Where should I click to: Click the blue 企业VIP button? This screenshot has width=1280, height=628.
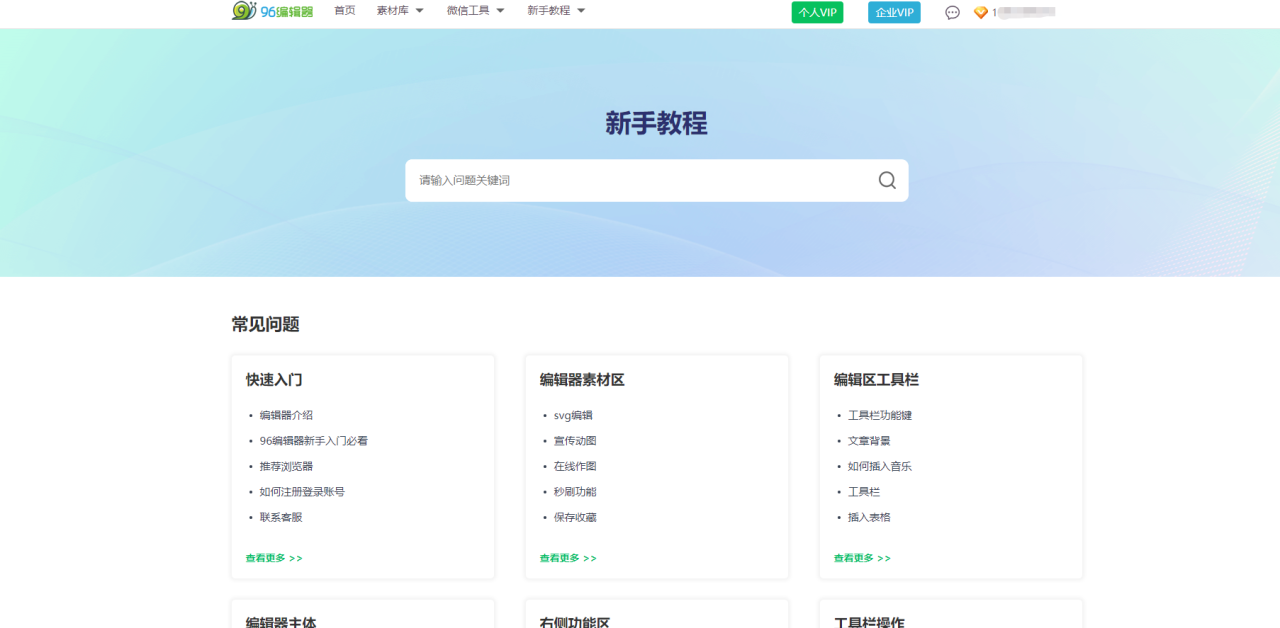pos(894,13)
